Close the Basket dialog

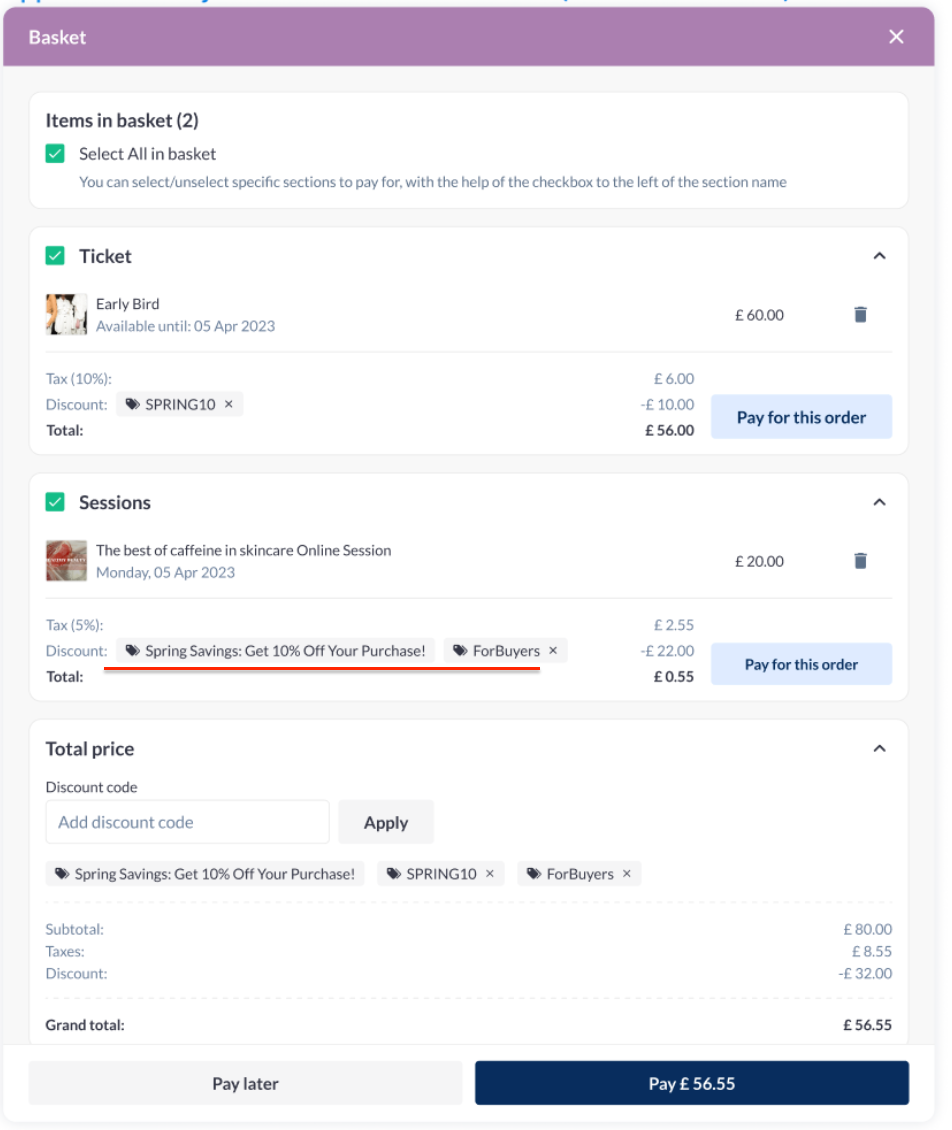pyautogui.click(x=896, y=37)
